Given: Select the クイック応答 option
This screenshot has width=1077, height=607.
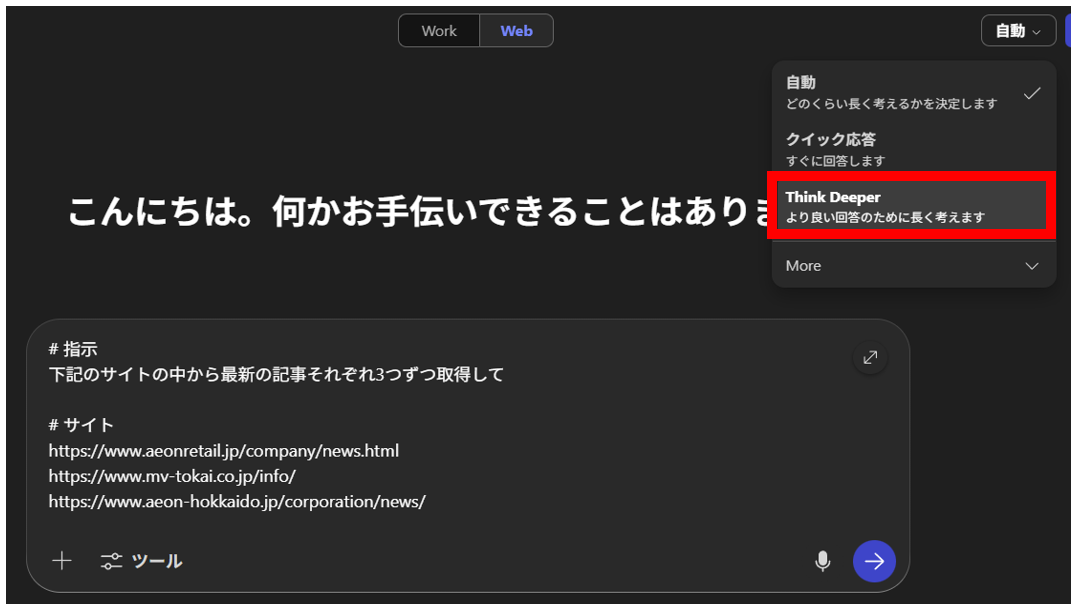Looking at the screenshot, I should (x=914, y=150).
